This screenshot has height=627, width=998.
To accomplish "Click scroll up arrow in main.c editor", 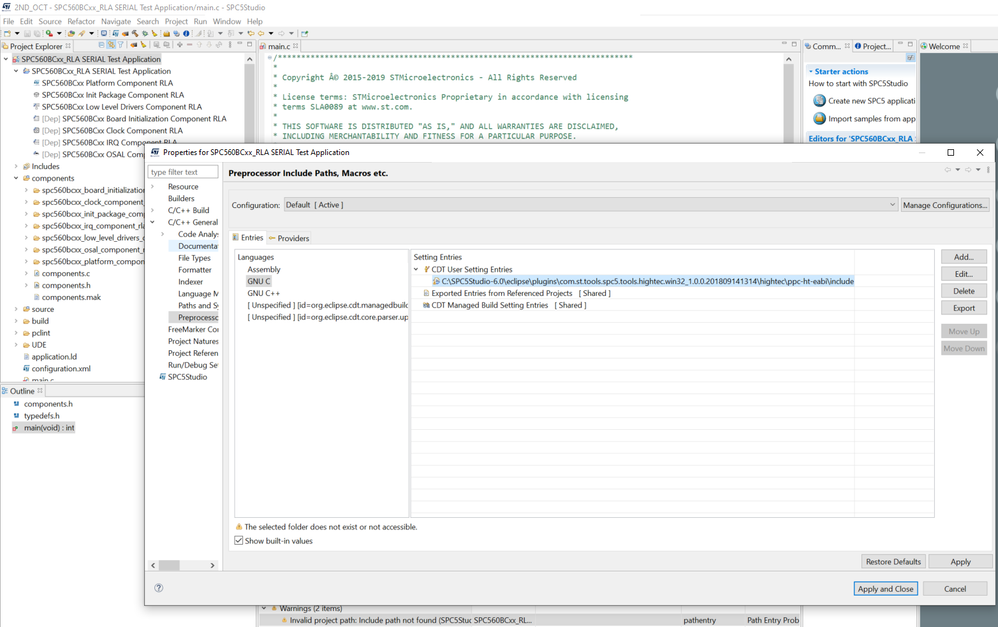I will [x=789, y=59].
